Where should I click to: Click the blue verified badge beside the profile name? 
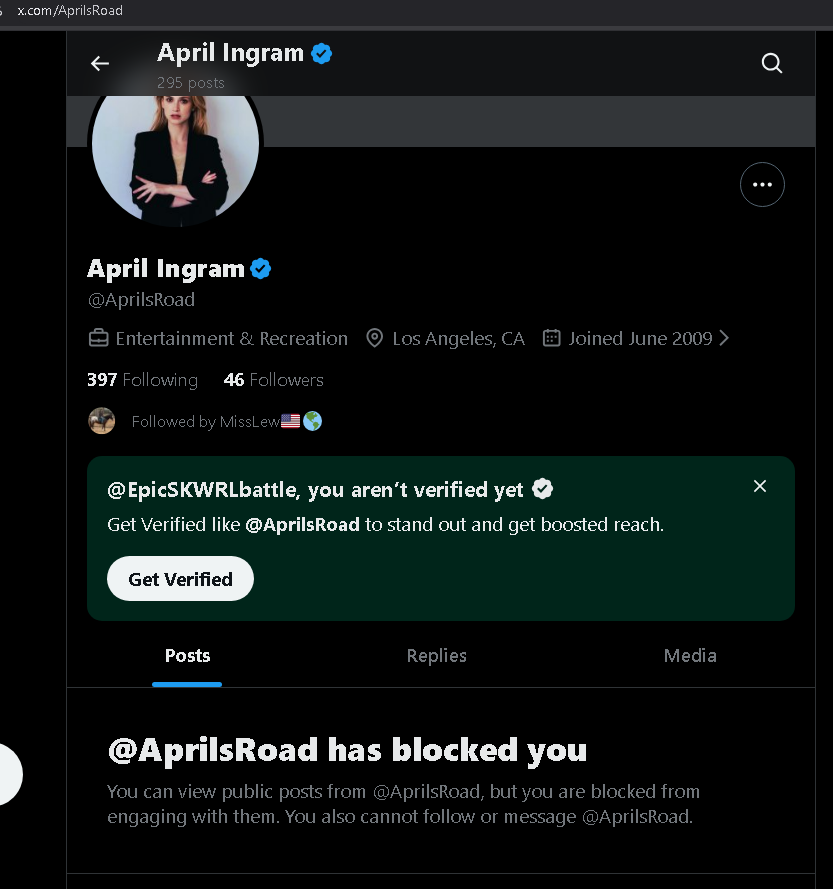(x=261, y=269)
